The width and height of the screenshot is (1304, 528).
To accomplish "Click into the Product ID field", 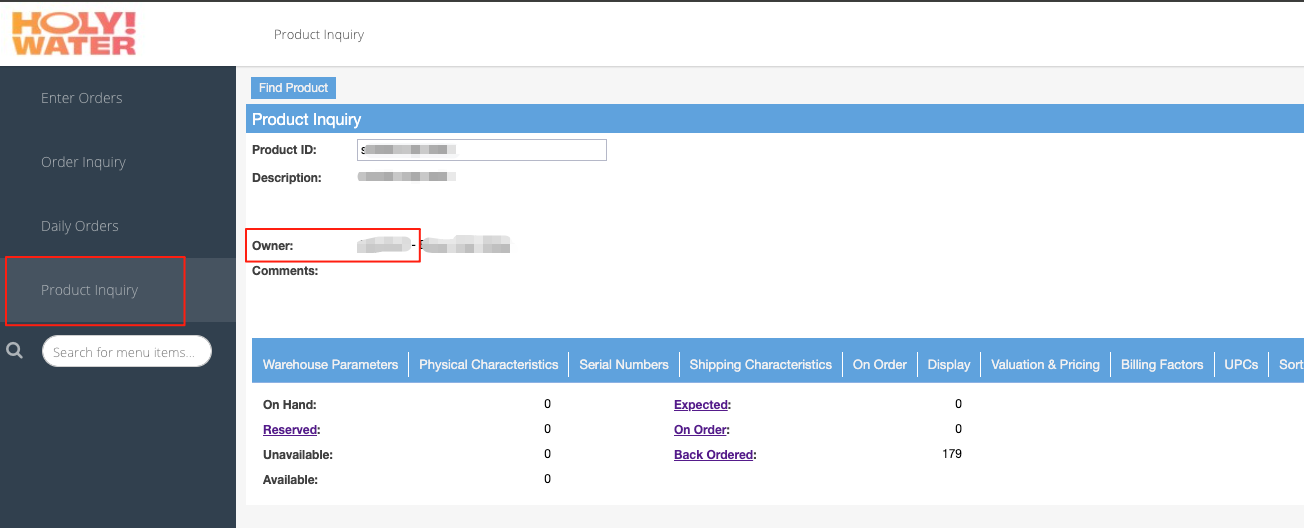I will point(482,150).
